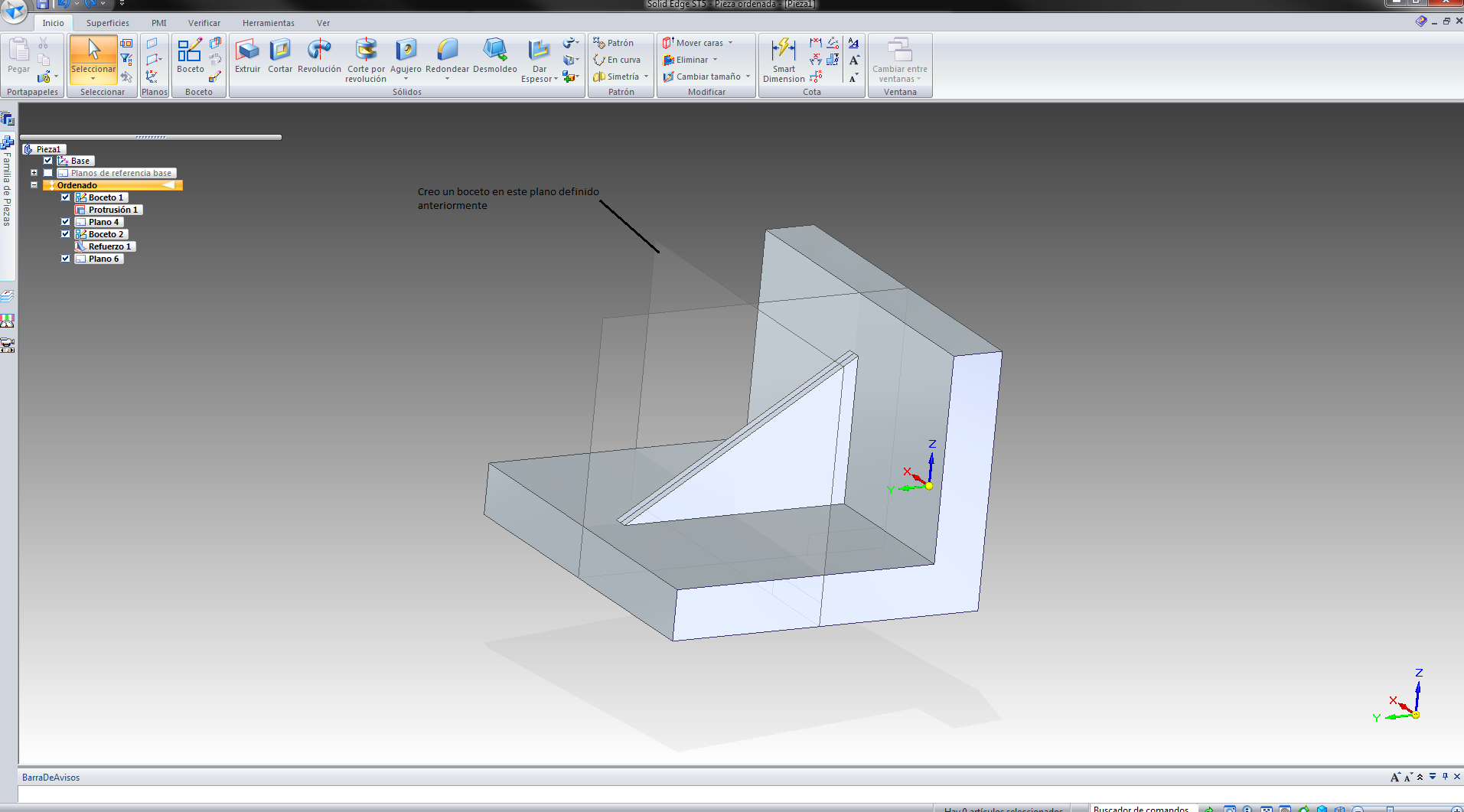The image size is (1464, 812).
Task: Open the Boceto sketch tool
Action: point(190,56)
